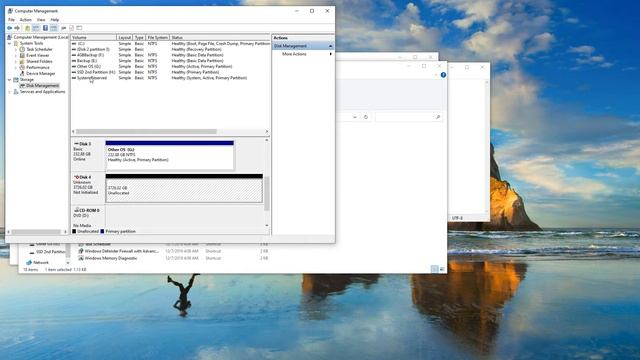The width and height of the screenshot is (640, 360).
Task: Expand the Performance node
Action: 16,68
